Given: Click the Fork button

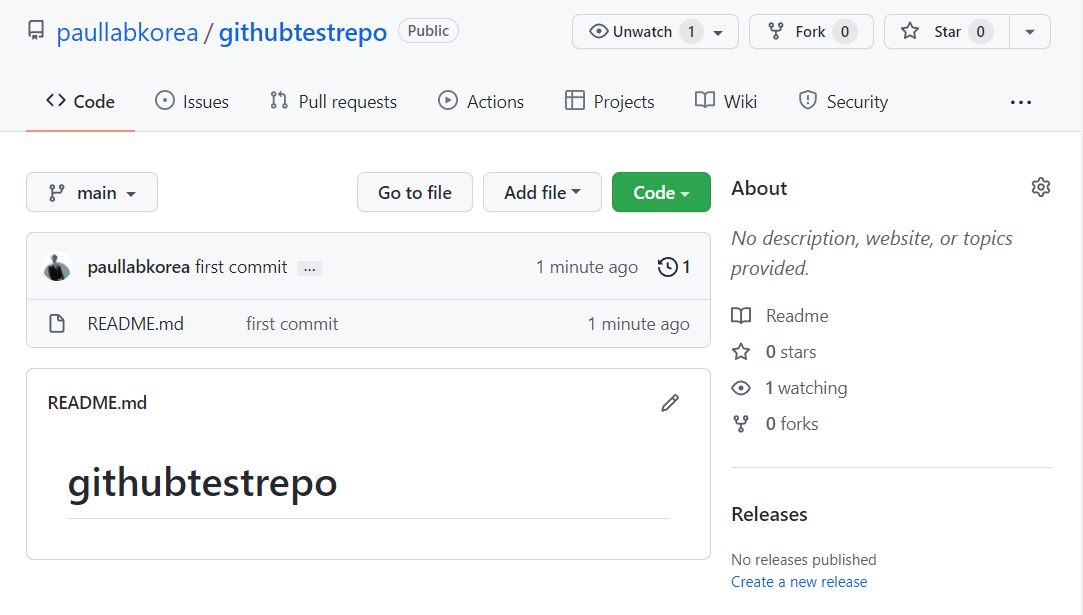Looking at the screenshot, I should pyautogui.click(x=811, y=32).
